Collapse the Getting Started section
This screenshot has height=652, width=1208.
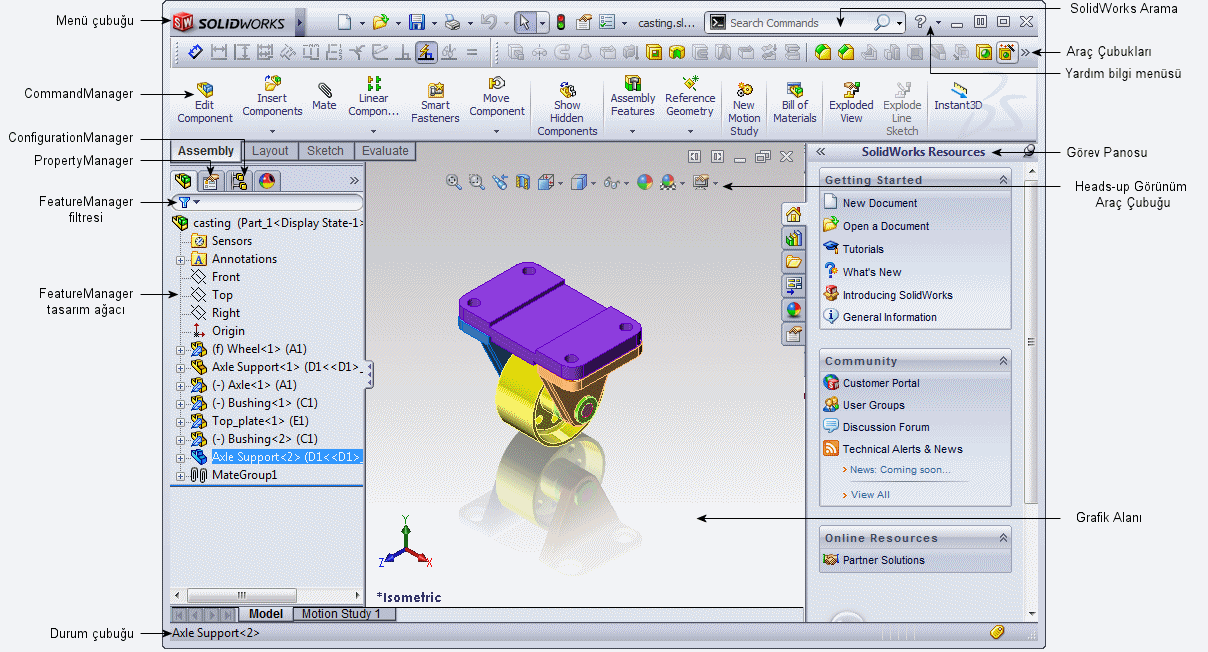pyautogui.click(x=1003, y=180)
